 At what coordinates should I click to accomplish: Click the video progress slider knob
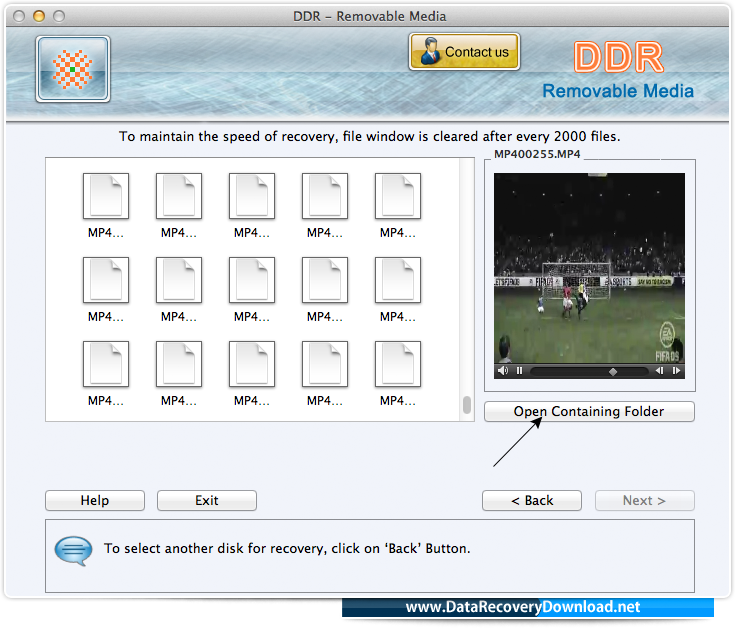point(613,372)
